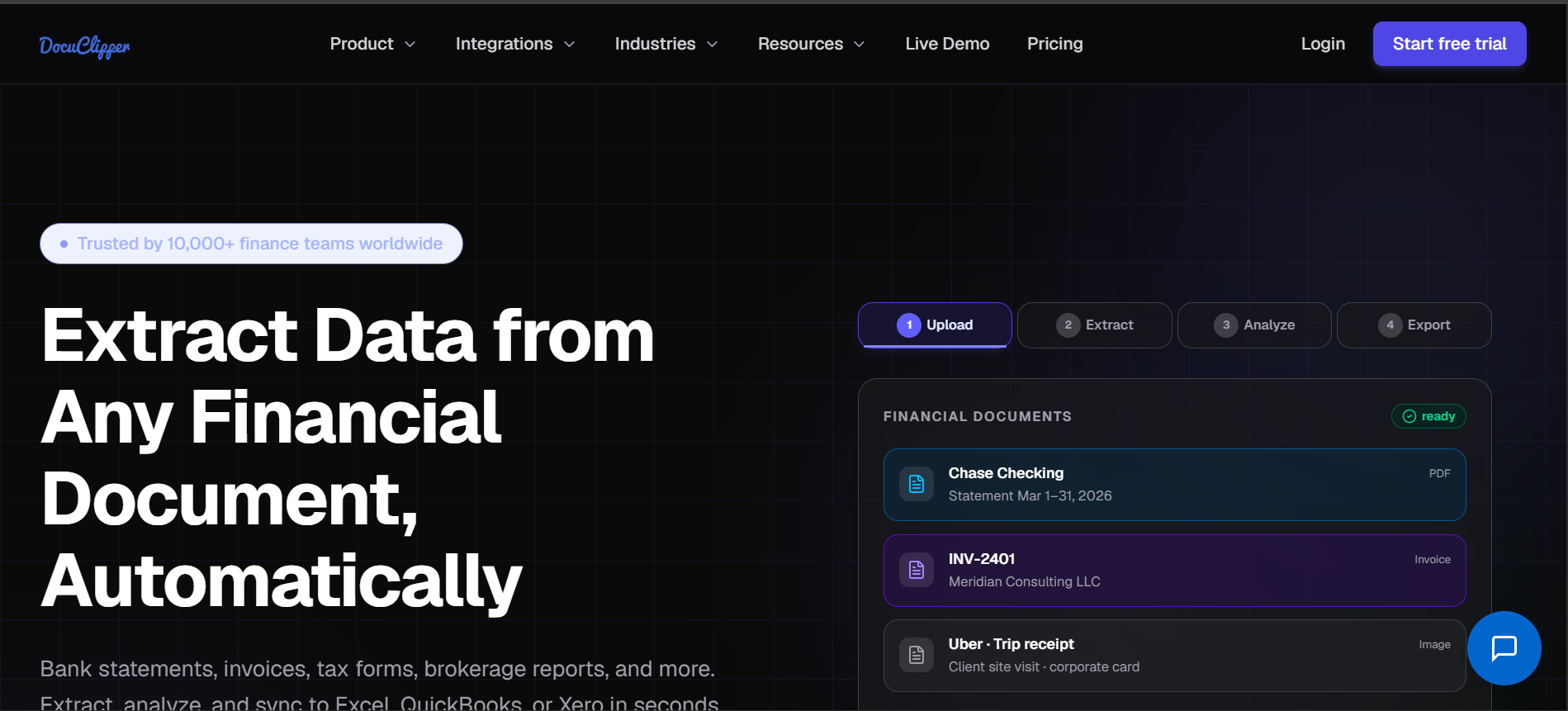Viewport: 1568px width, 711px height.
Task: Click the Client site visit corporate card text
Action: point(1044,666)
